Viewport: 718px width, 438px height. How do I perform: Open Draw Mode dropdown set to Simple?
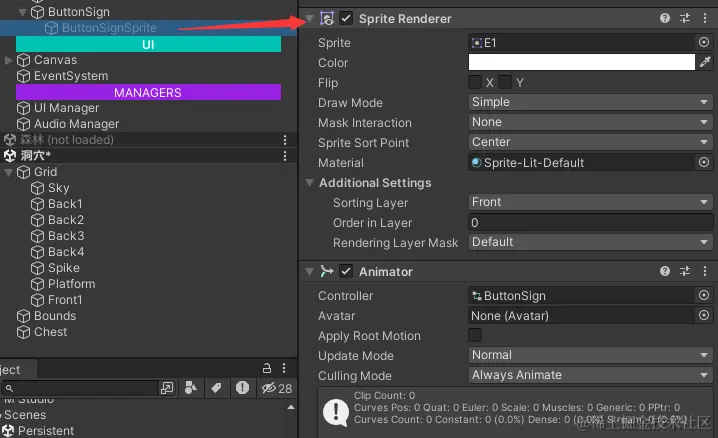coord(590,102)
